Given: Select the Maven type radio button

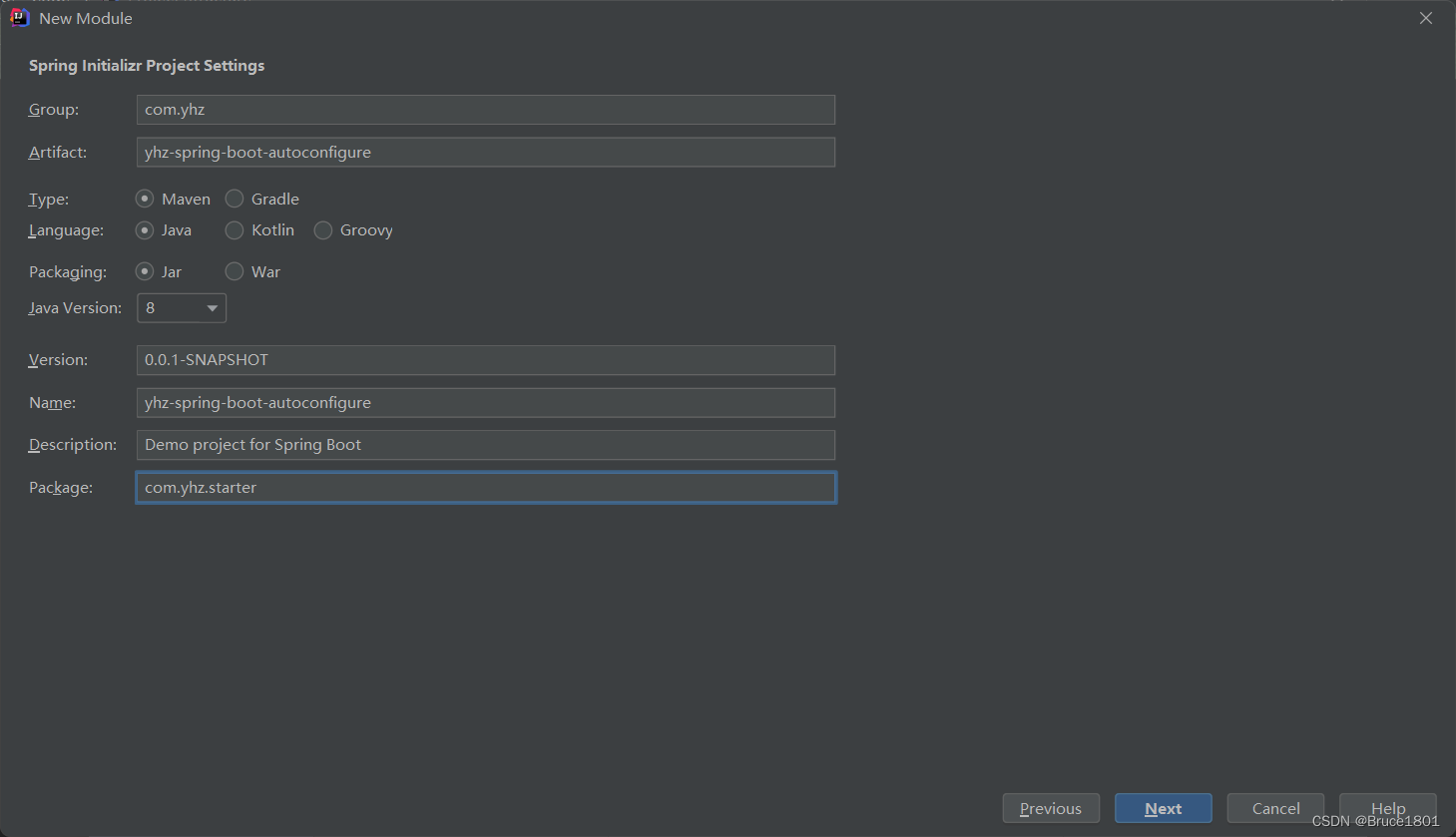Looking at the screenshot, I should (x=145, y=199).
